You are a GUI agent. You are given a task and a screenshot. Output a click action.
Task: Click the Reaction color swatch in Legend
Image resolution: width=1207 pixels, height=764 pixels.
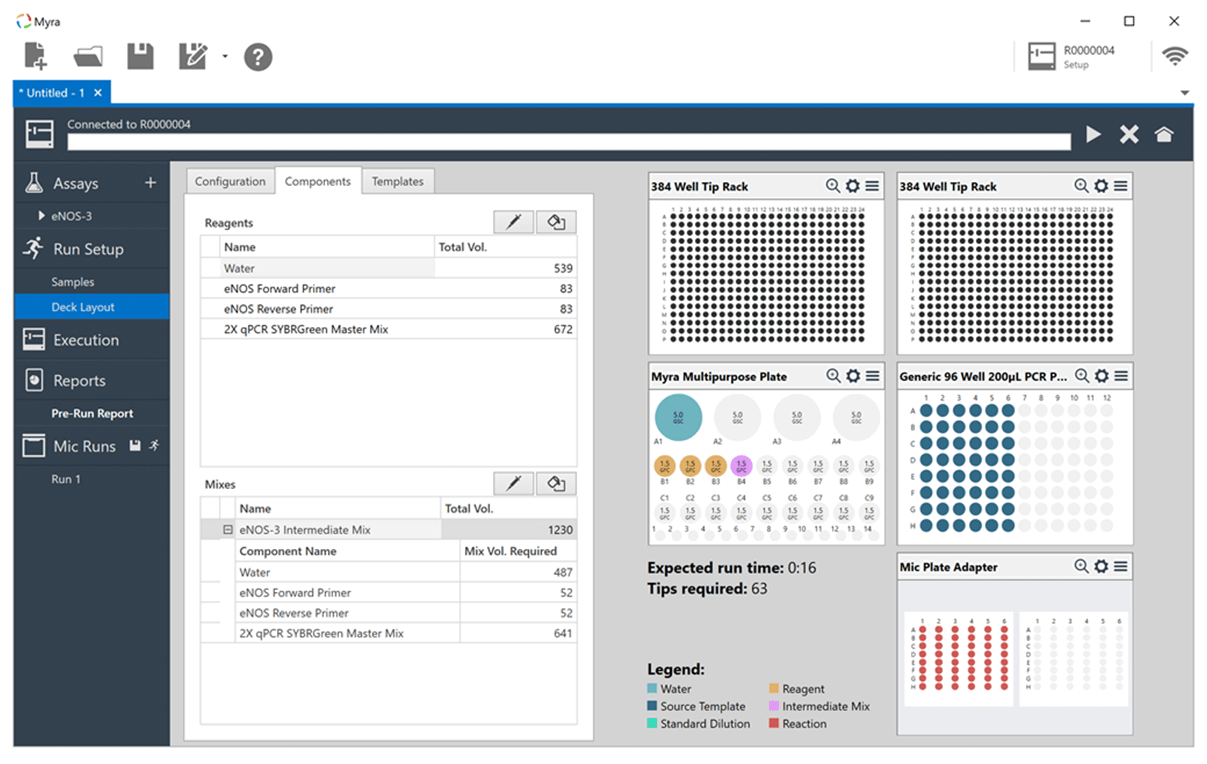774,723
